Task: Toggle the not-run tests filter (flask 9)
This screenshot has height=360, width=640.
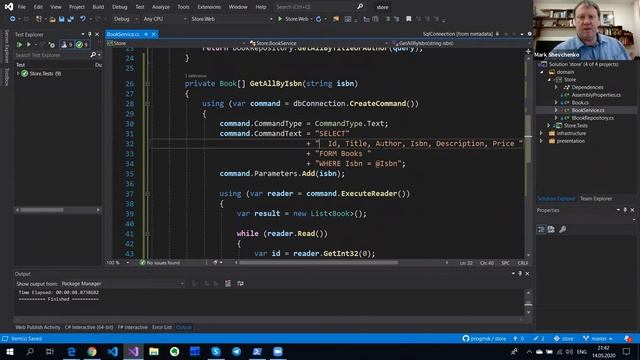Action: (x=67, y=44)
